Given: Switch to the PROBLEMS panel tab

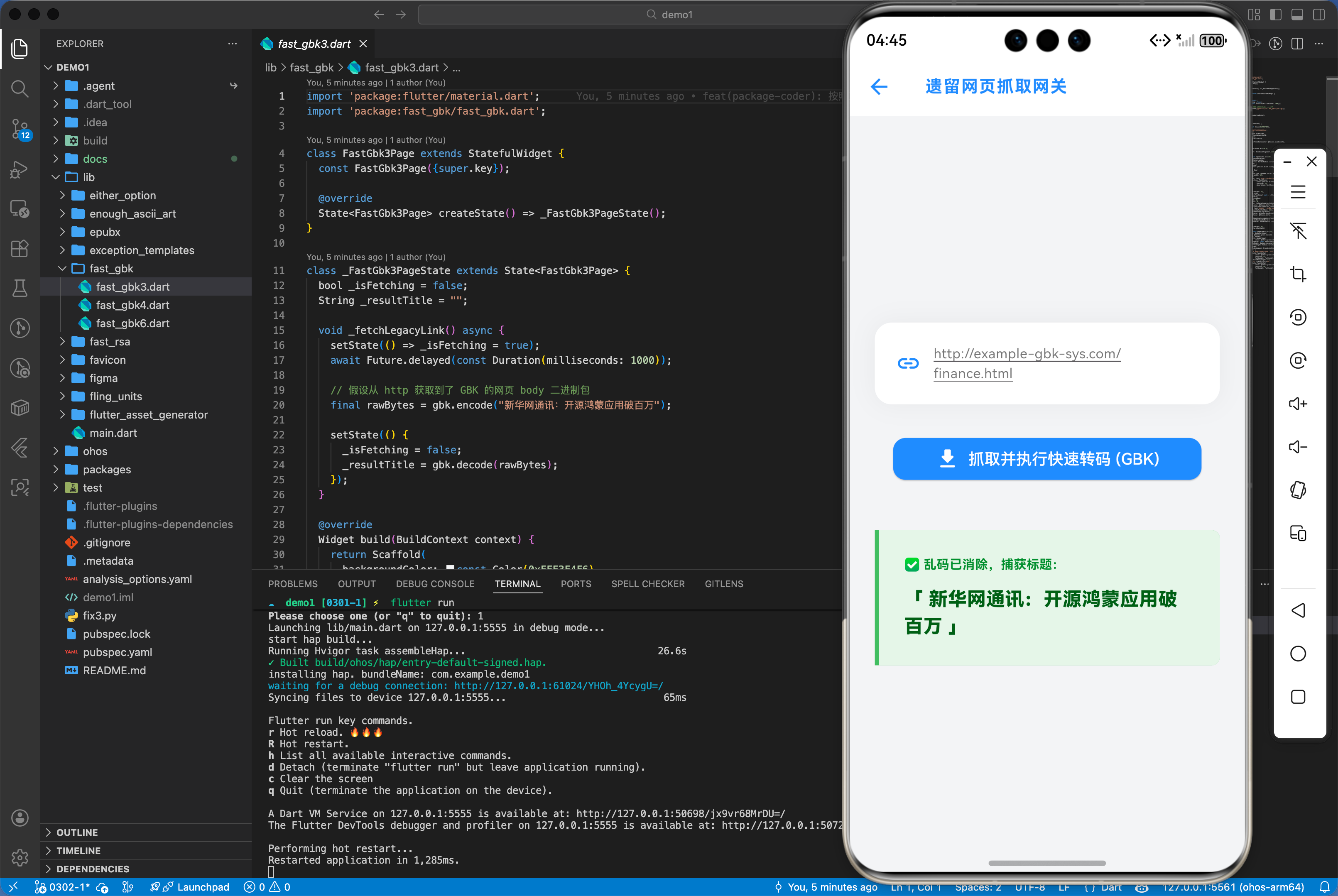Looking at the screenshot, I should pos(293,583).
